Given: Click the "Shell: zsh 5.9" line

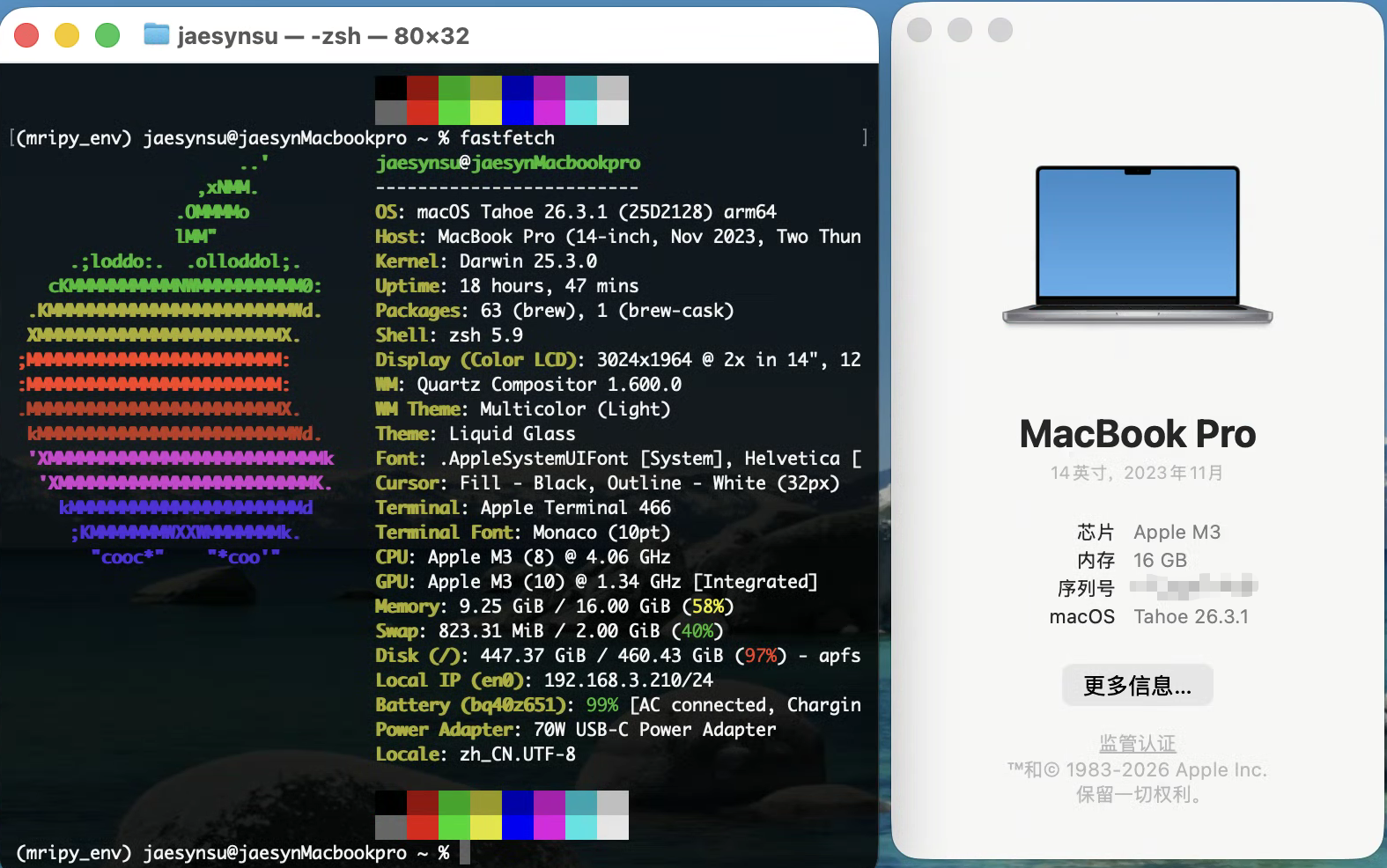Looking at the screenshot, I should coord(449,335).
